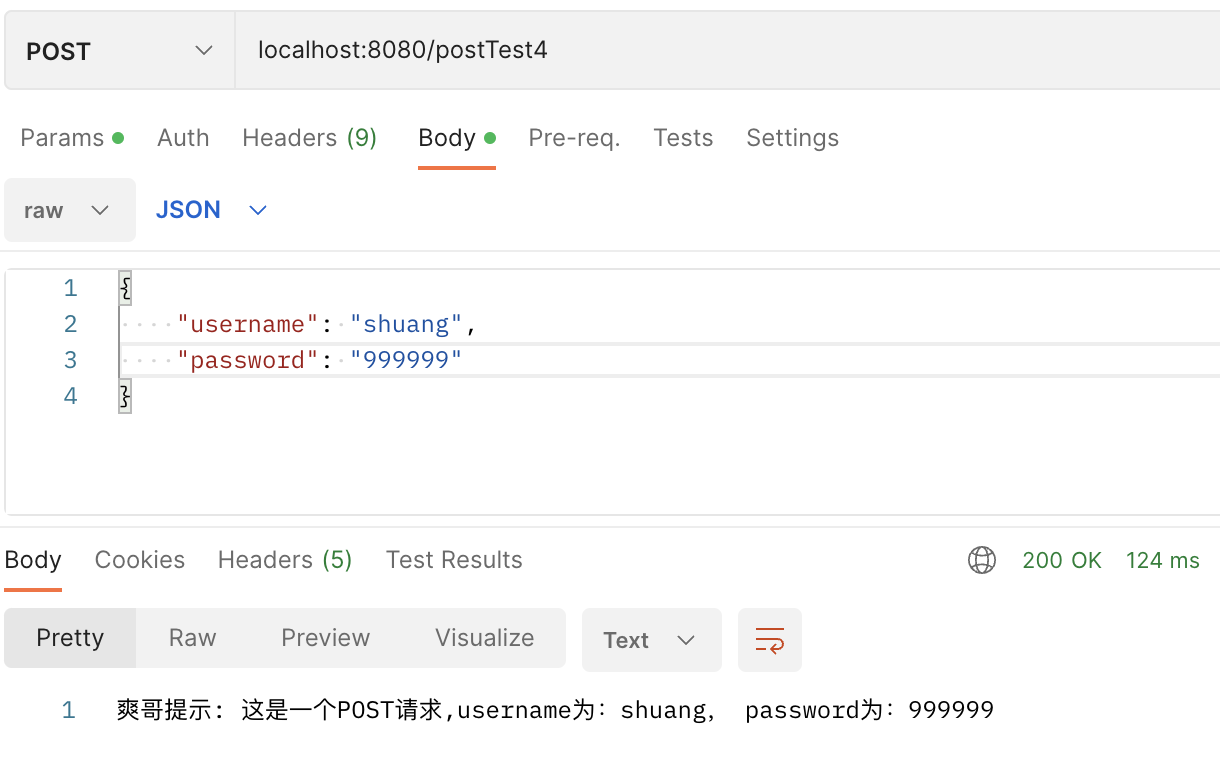This screenshot has height=768, width=1220.
Task: Open the response Text format dropdown
Action: (x=651, y=640)
